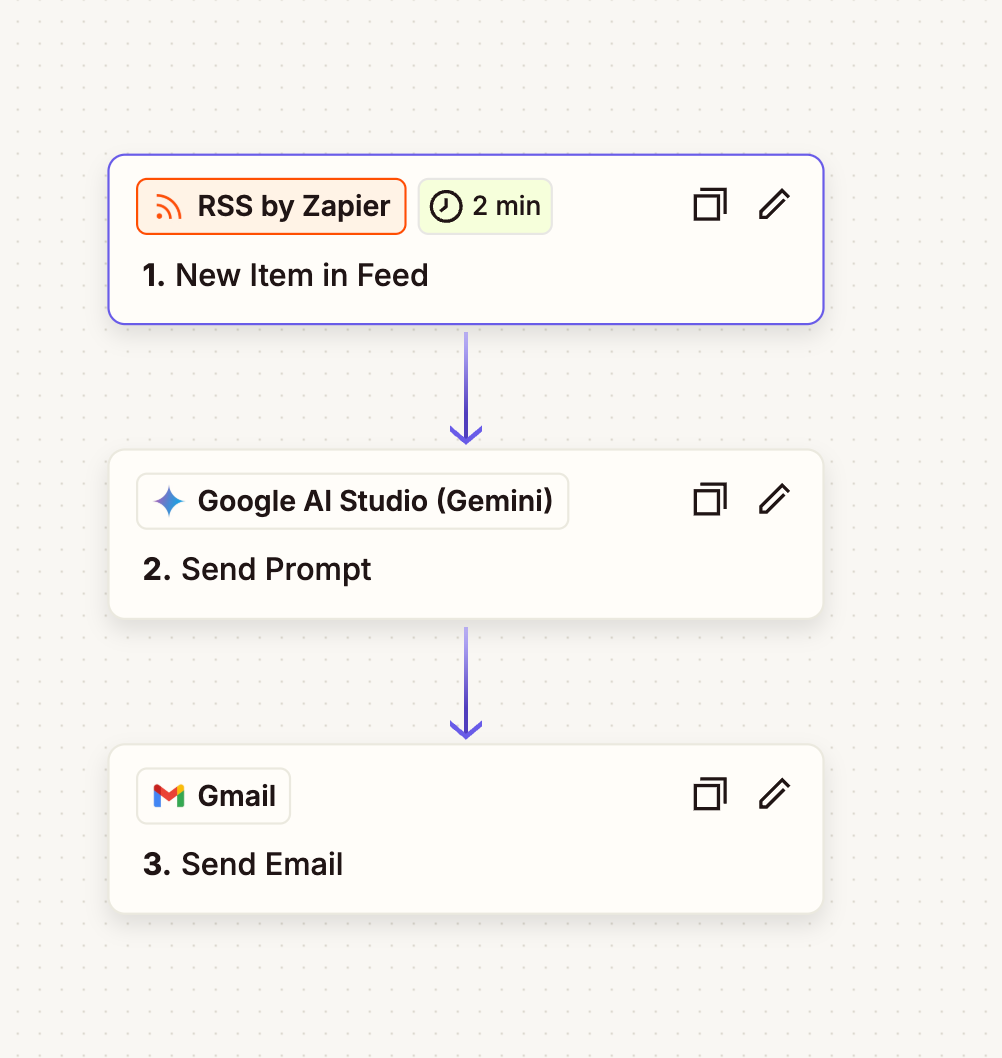The image size is (1002, 1058).
Task: Edit the Send Prompt step with pencil icon
Action: click(774, 499)
